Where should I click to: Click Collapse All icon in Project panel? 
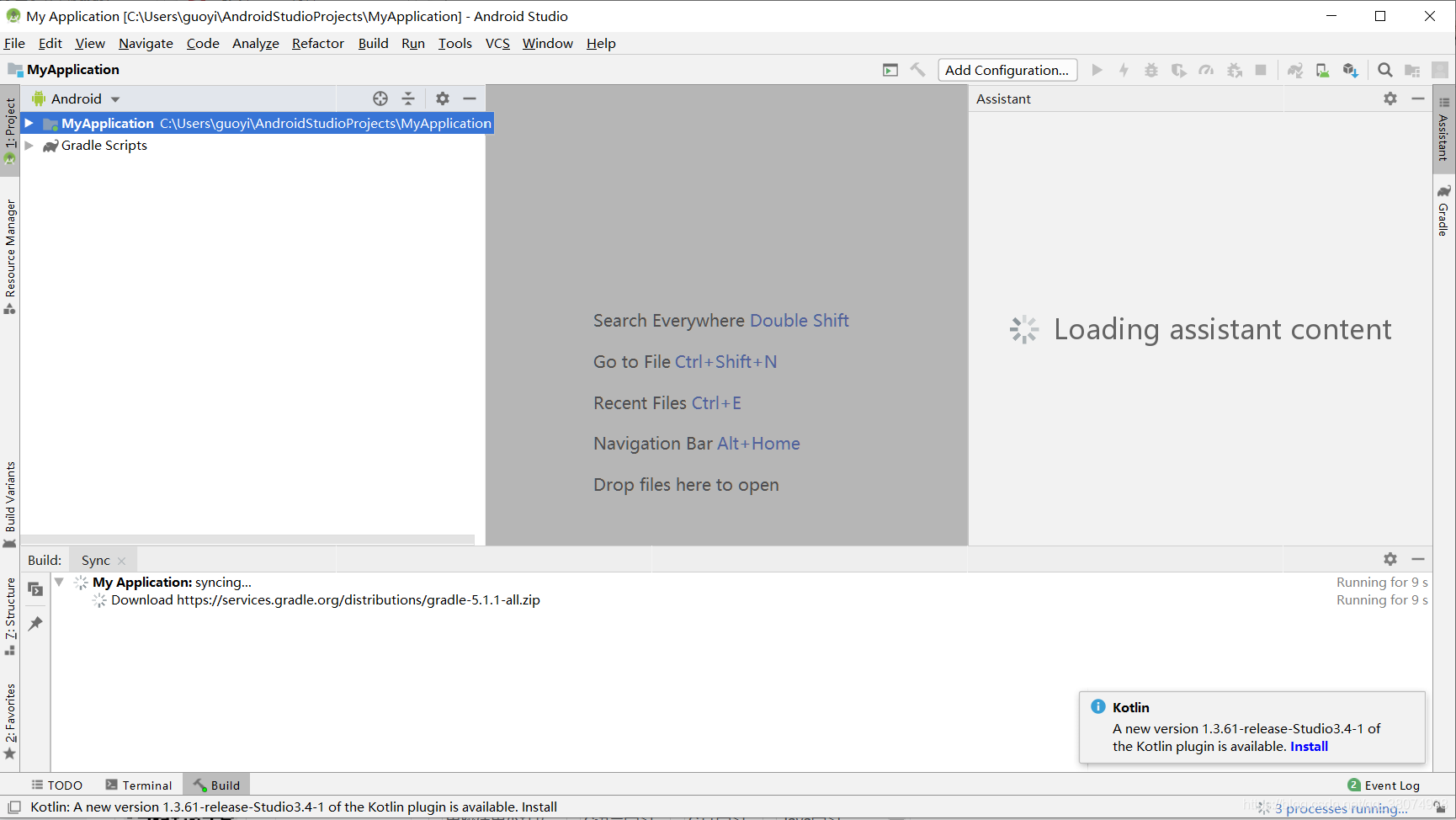coord(408,99)
